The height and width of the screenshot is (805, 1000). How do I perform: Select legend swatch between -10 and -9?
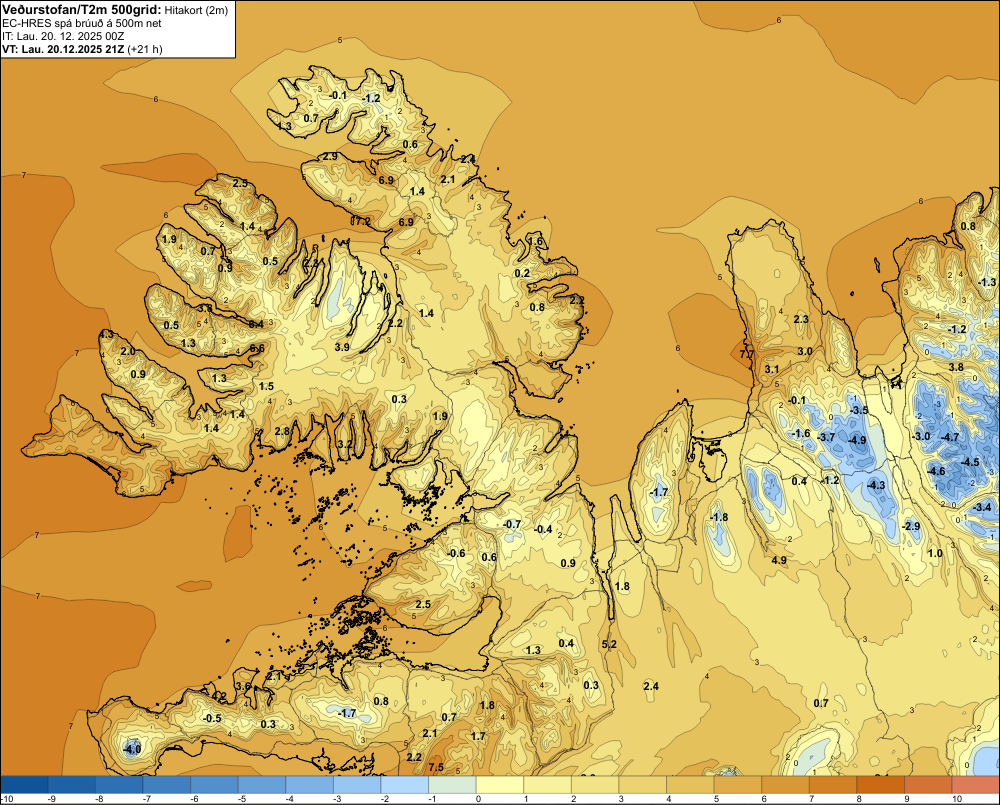pos(24,784)
